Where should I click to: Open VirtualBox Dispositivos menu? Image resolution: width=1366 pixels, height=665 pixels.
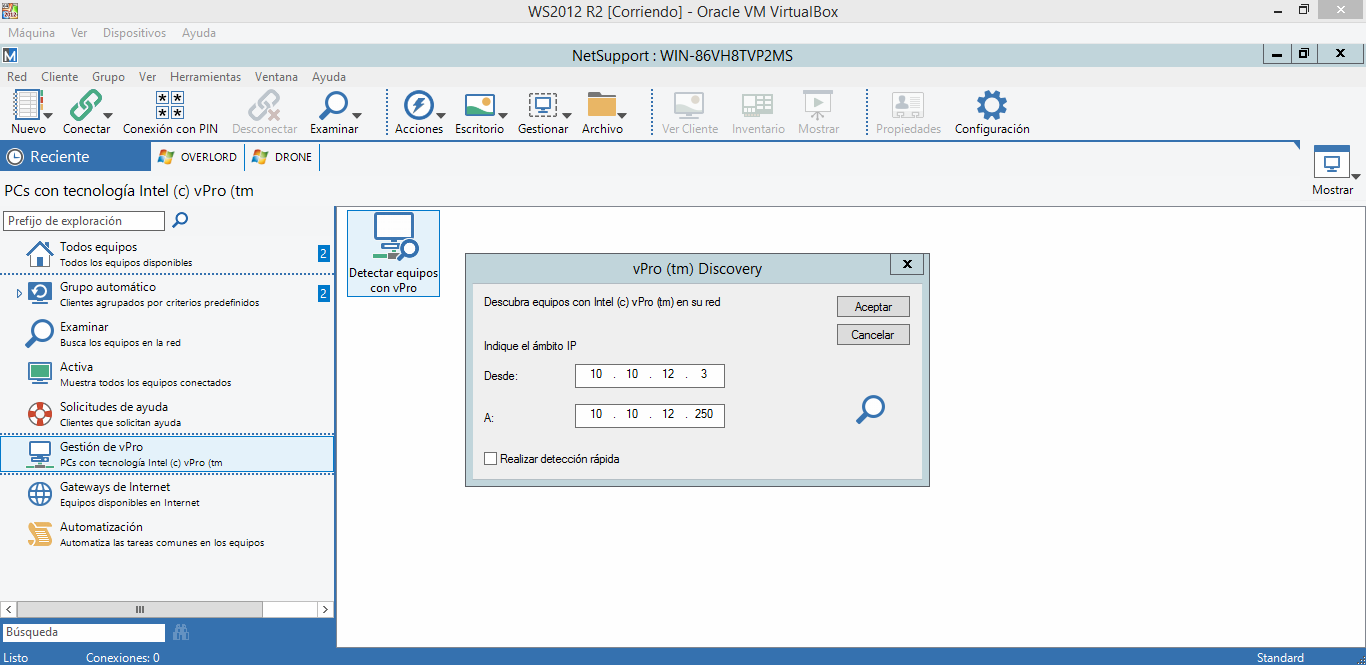click(134, 33)
